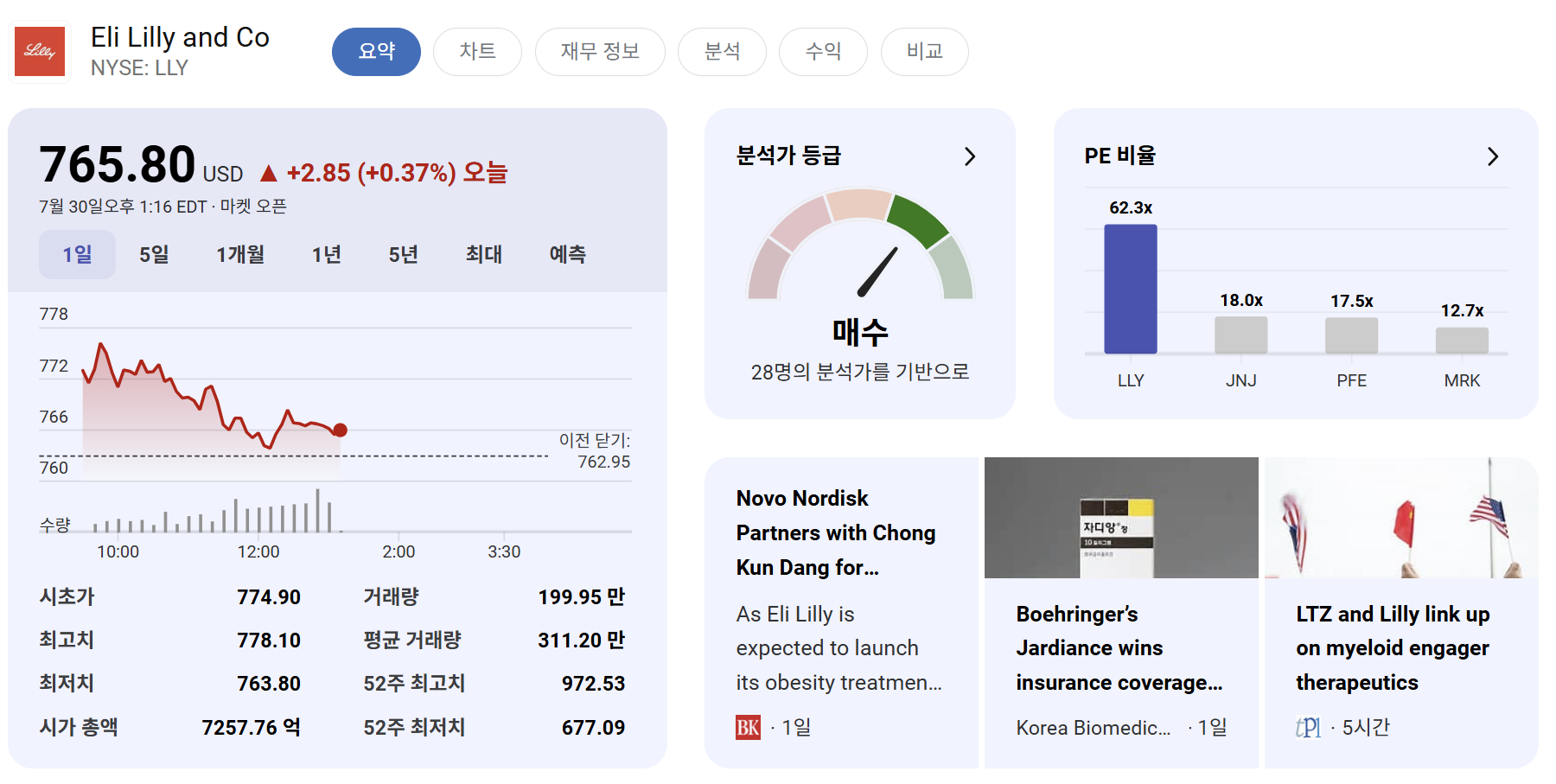Open the 재무 정보 financials tab

tap(600, 52)
